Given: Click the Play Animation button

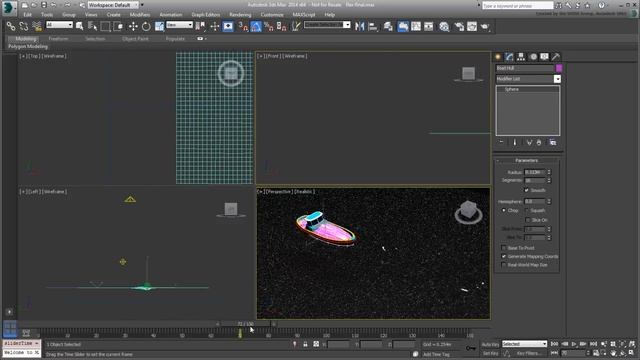Looking at the screenshot, I should pos(574,344).
